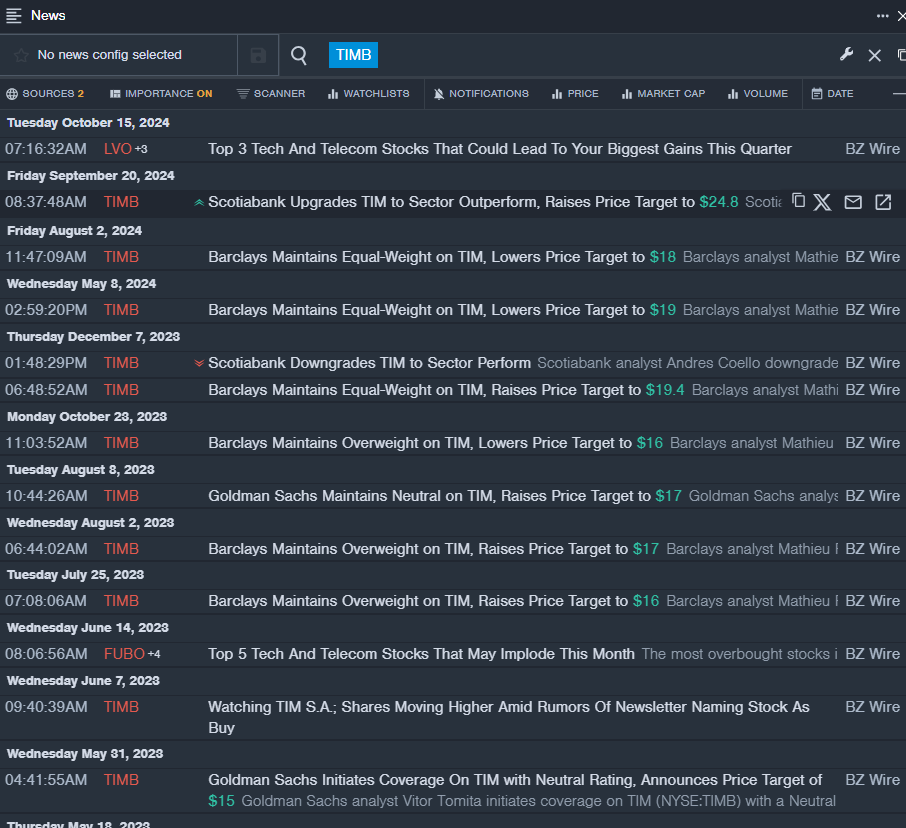Open Goldman Sachs Maintains Neutral $17 story
This screenshot has width=906, height=828.
445,496
